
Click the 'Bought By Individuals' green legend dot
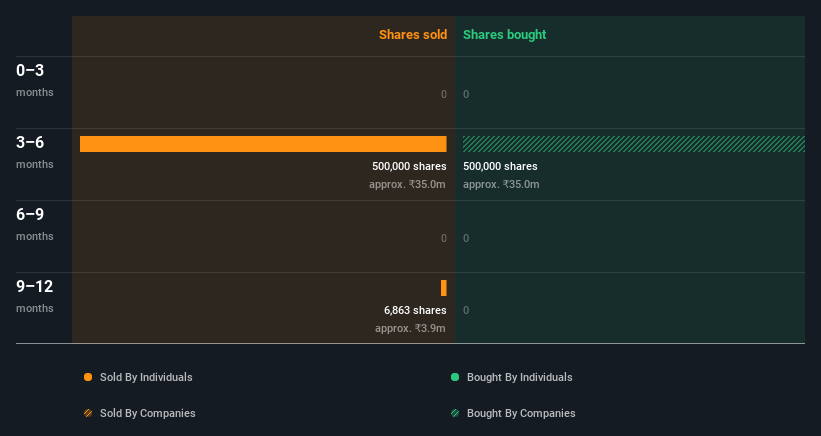tap(455, 377)
